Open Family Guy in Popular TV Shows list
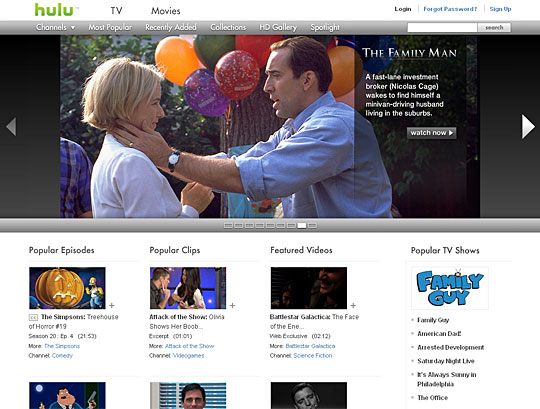 click(433, 320)
